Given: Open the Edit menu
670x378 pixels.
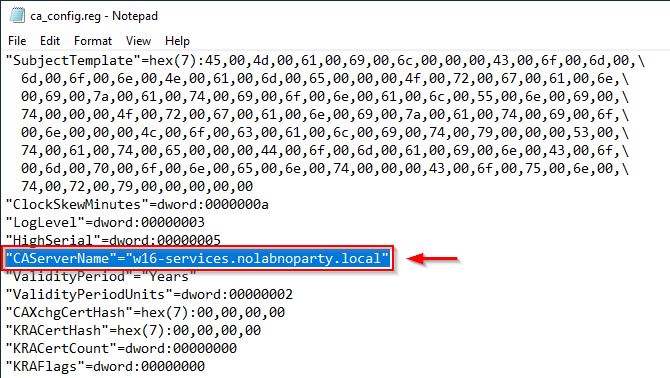Looking at the screenshot, I should (50, 41).
